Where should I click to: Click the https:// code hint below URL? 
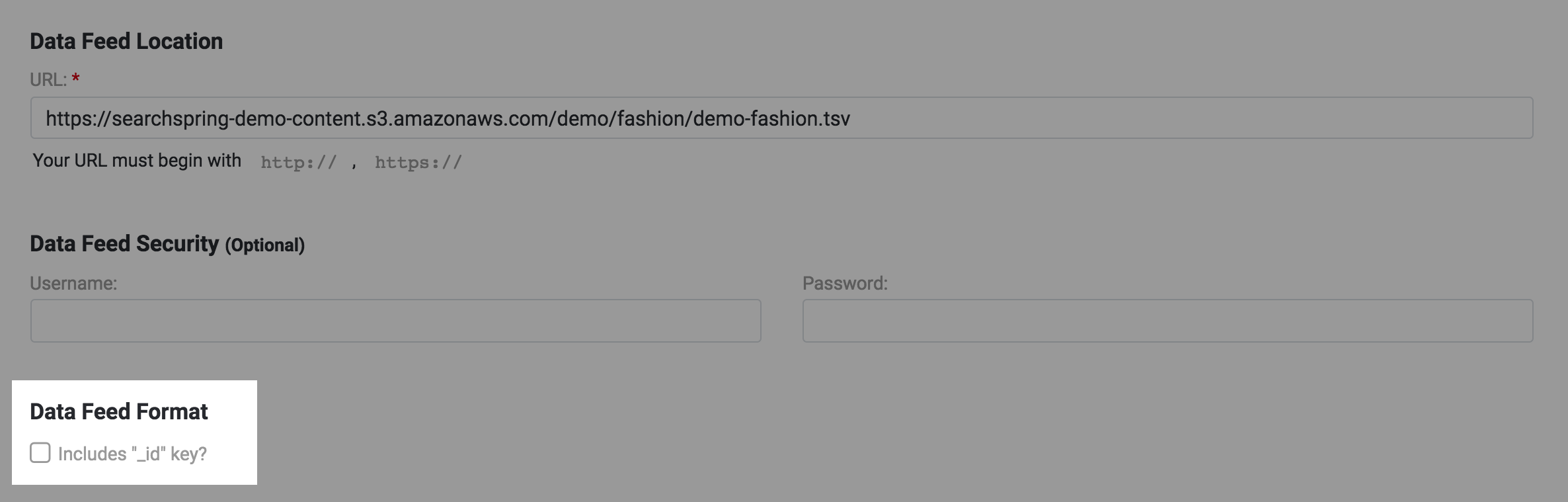pos(418,163)
